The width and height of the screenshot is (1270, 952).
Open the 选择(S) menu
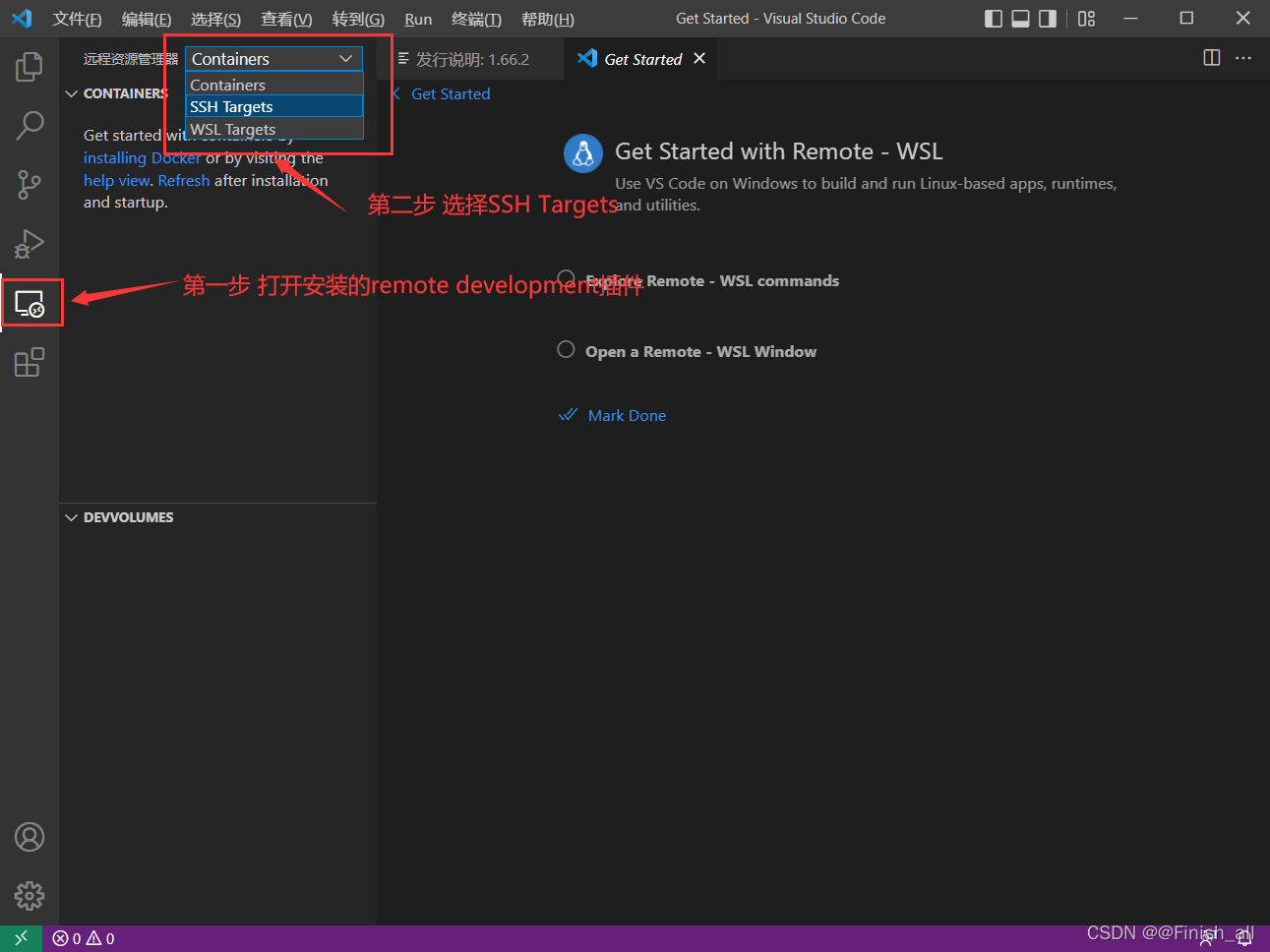coord(215,19)
